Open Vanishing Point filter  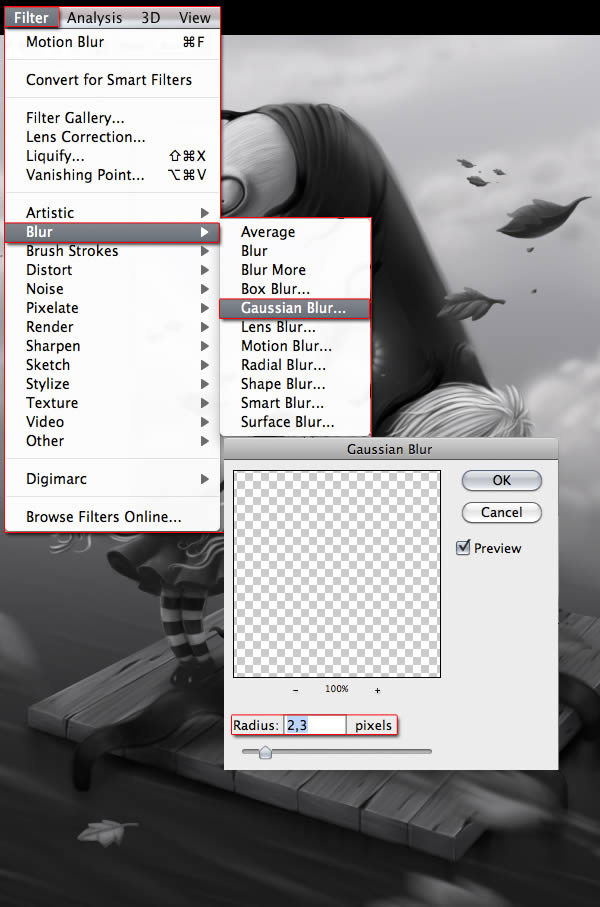click(x=112, y=175)
